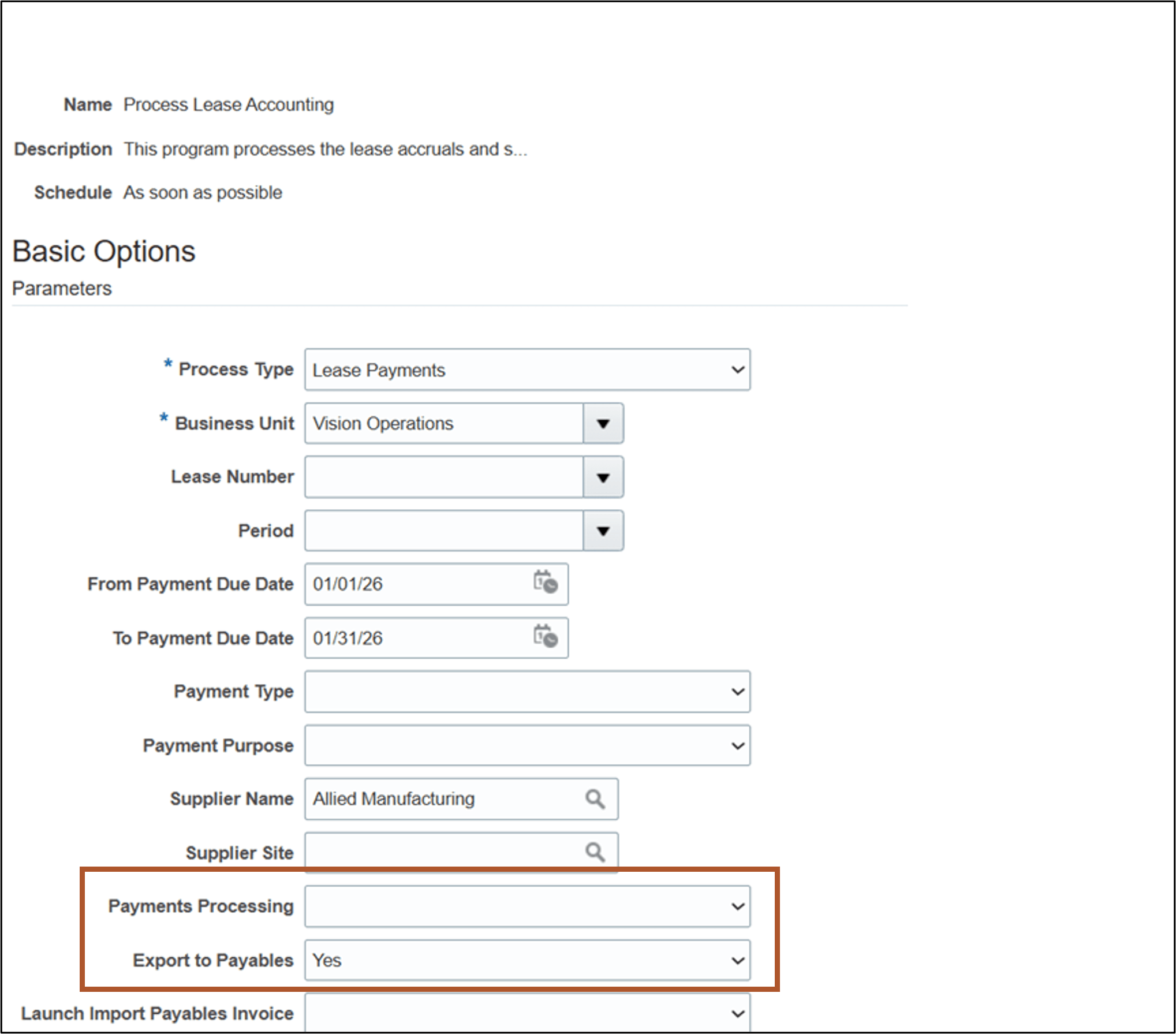Viewport: 1176px width, 1034px height.
Task: Click the Supplier Name search magnifier icon
Action: [595, 799]
